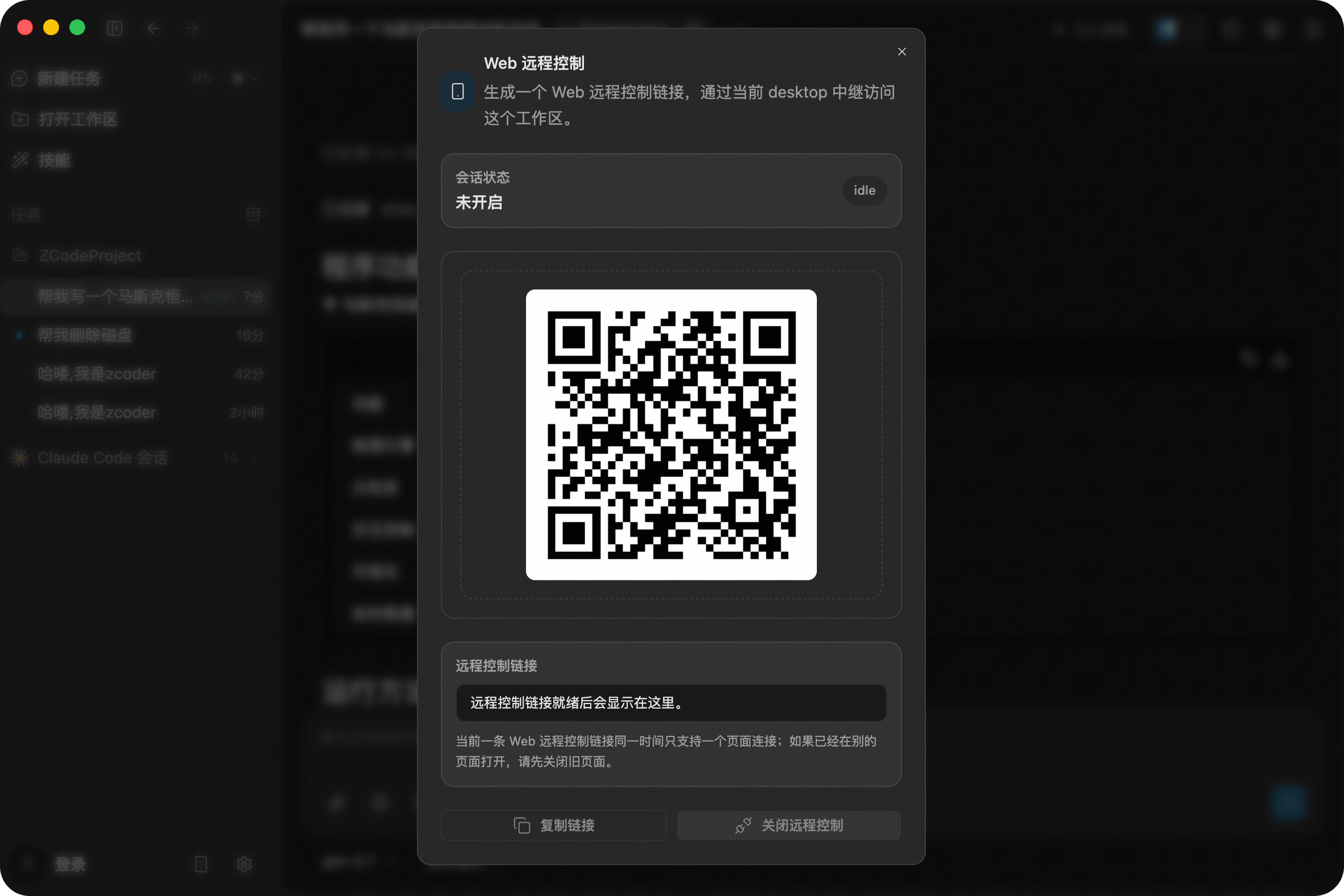Open 打开工作区 workspace item
Image resolution: width=1344 pixels, height=896 pixels.
pyautogui.click(x=77, y=119)
